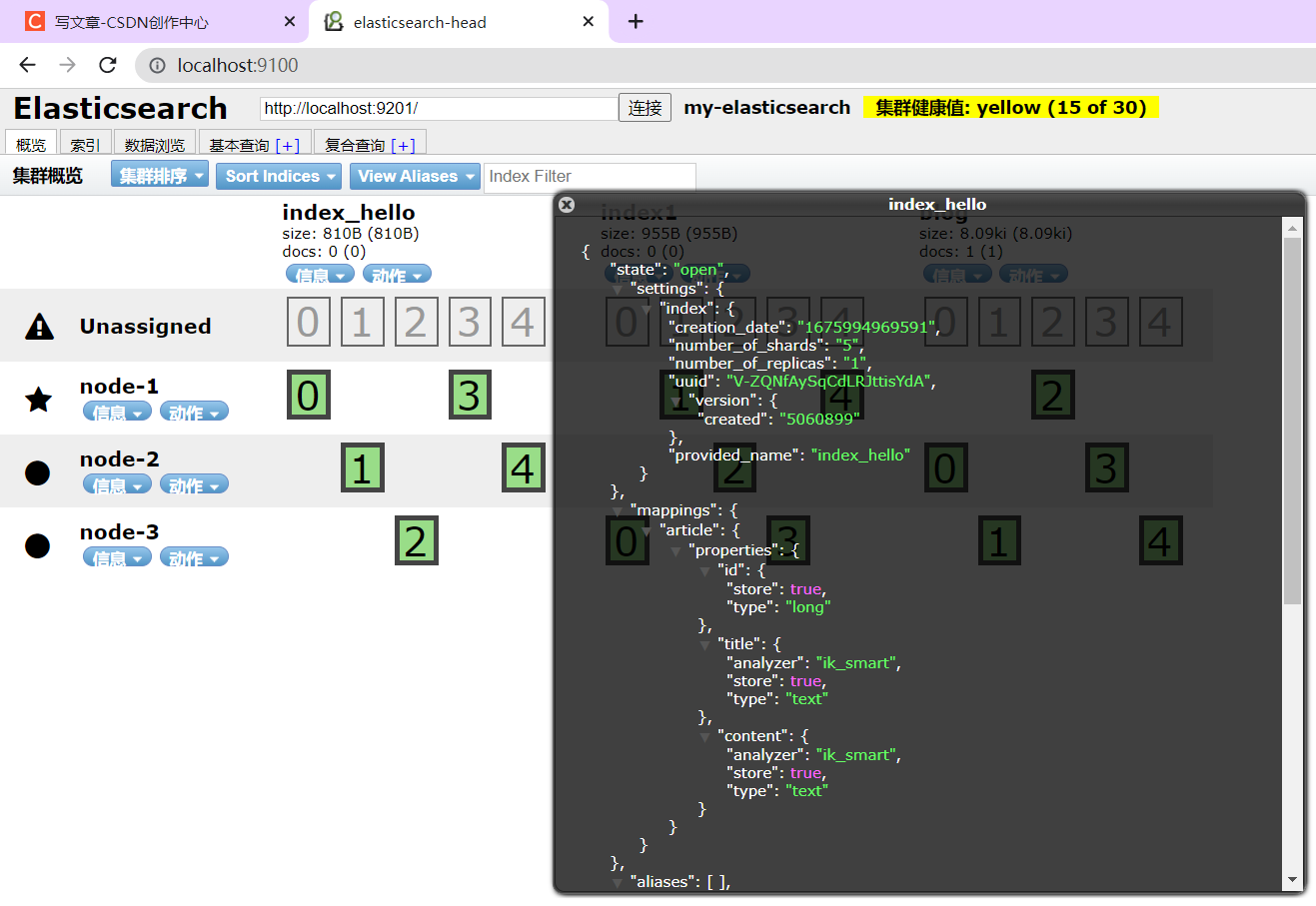The width and height of the screenshot is (1316, 906).
Task: Open node-1 信息 dropdown
Action: pos(117,412)
